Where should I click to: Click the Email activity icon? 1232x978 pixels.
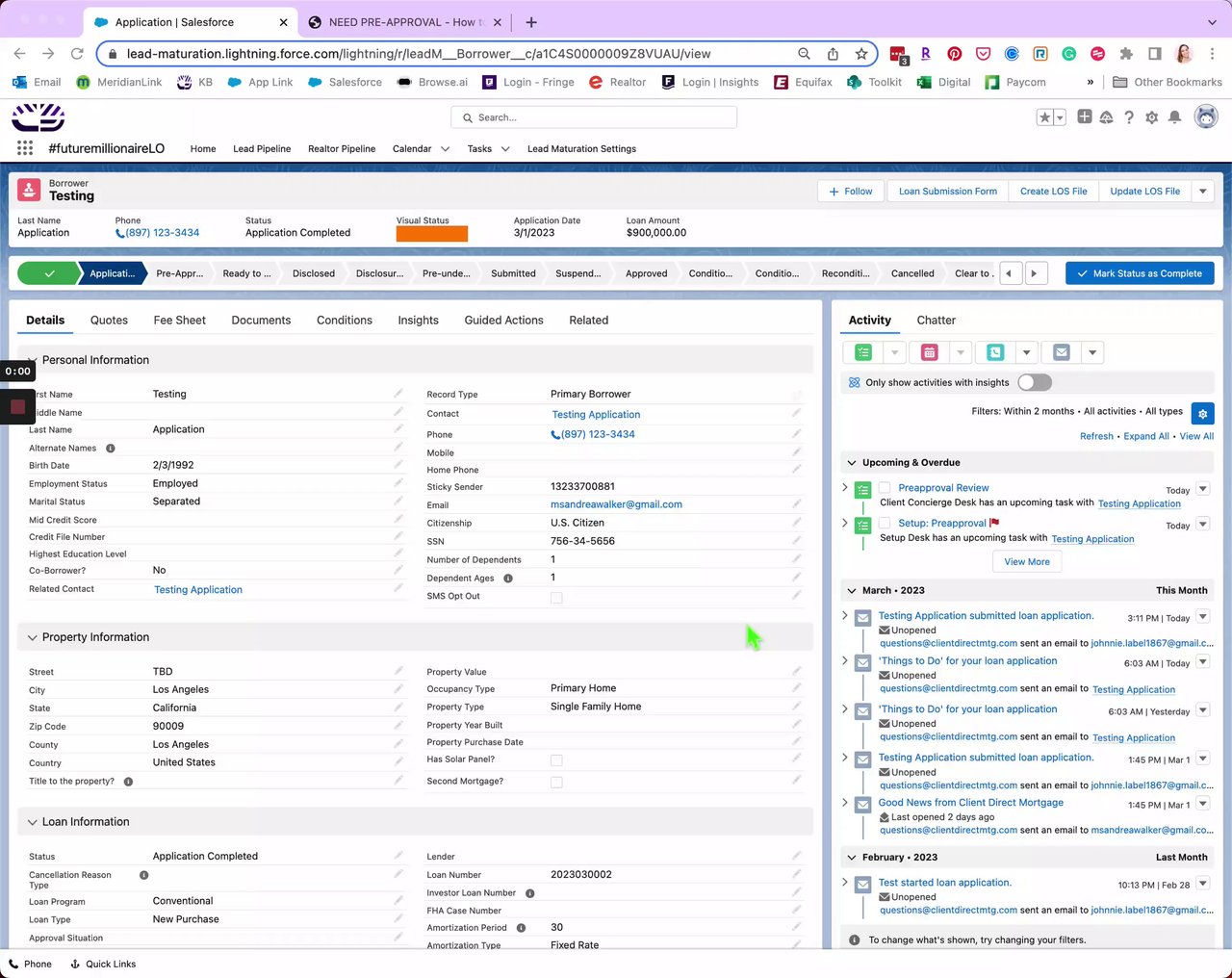(x=1062, y=352)
